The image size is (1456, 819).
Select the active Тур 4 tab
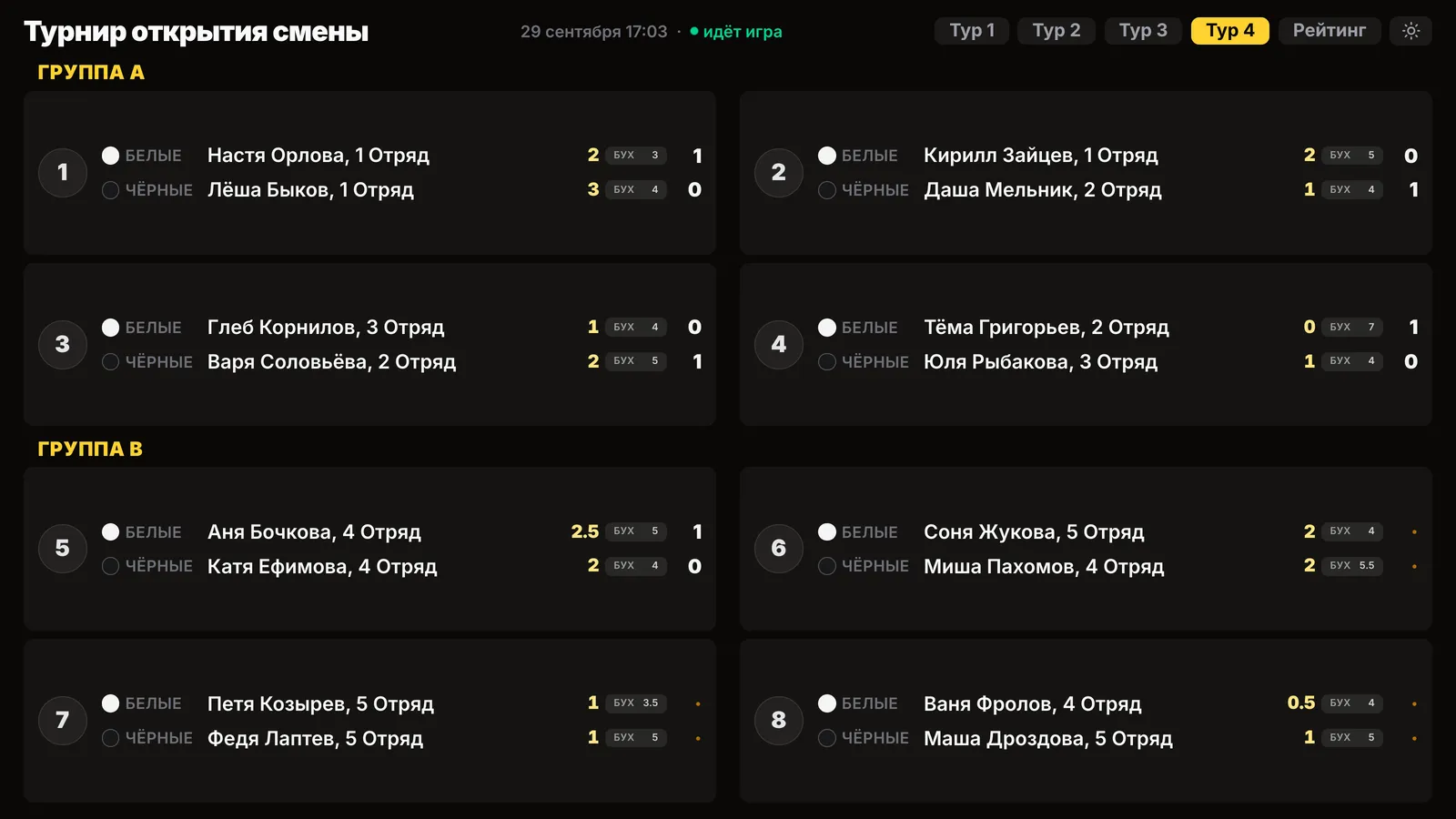(x=1230, y=31)
